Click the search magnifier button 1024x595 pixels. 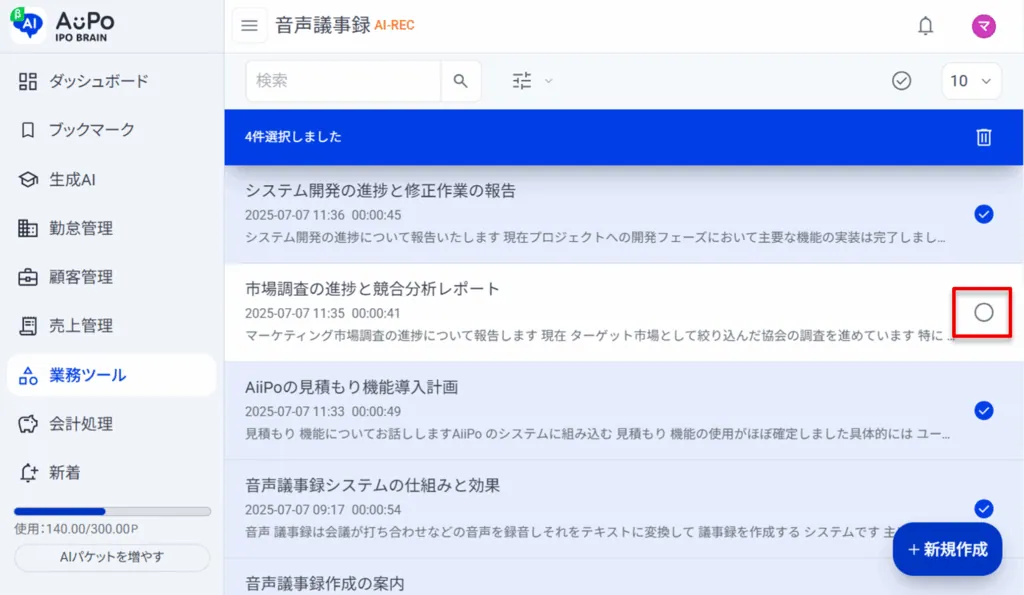pyautogui.click(x=460, y=81)
